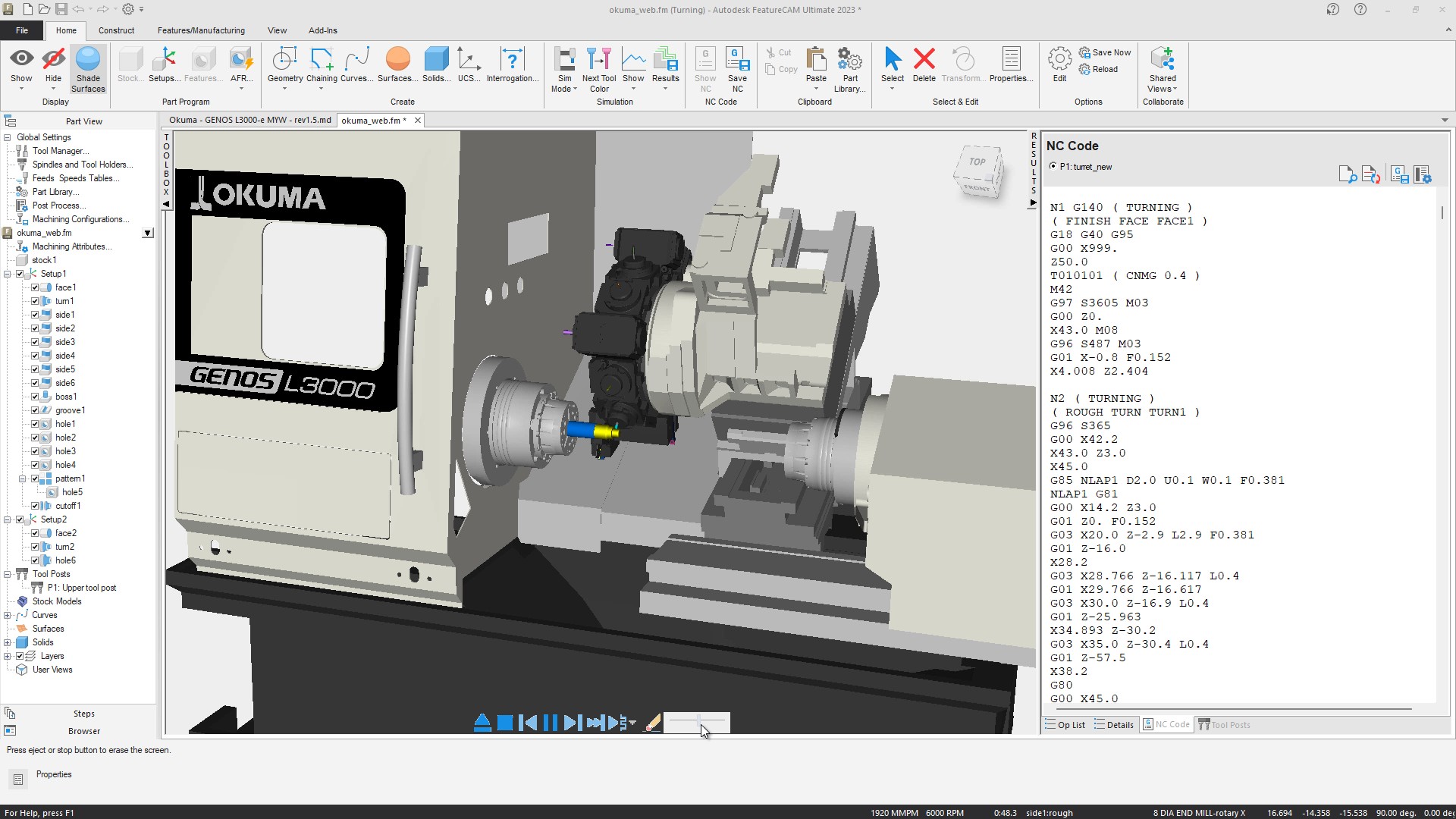Viewport: 1456px width, 819px height.
Task: Open the Interrogation tool
Action: coord(513,64)
